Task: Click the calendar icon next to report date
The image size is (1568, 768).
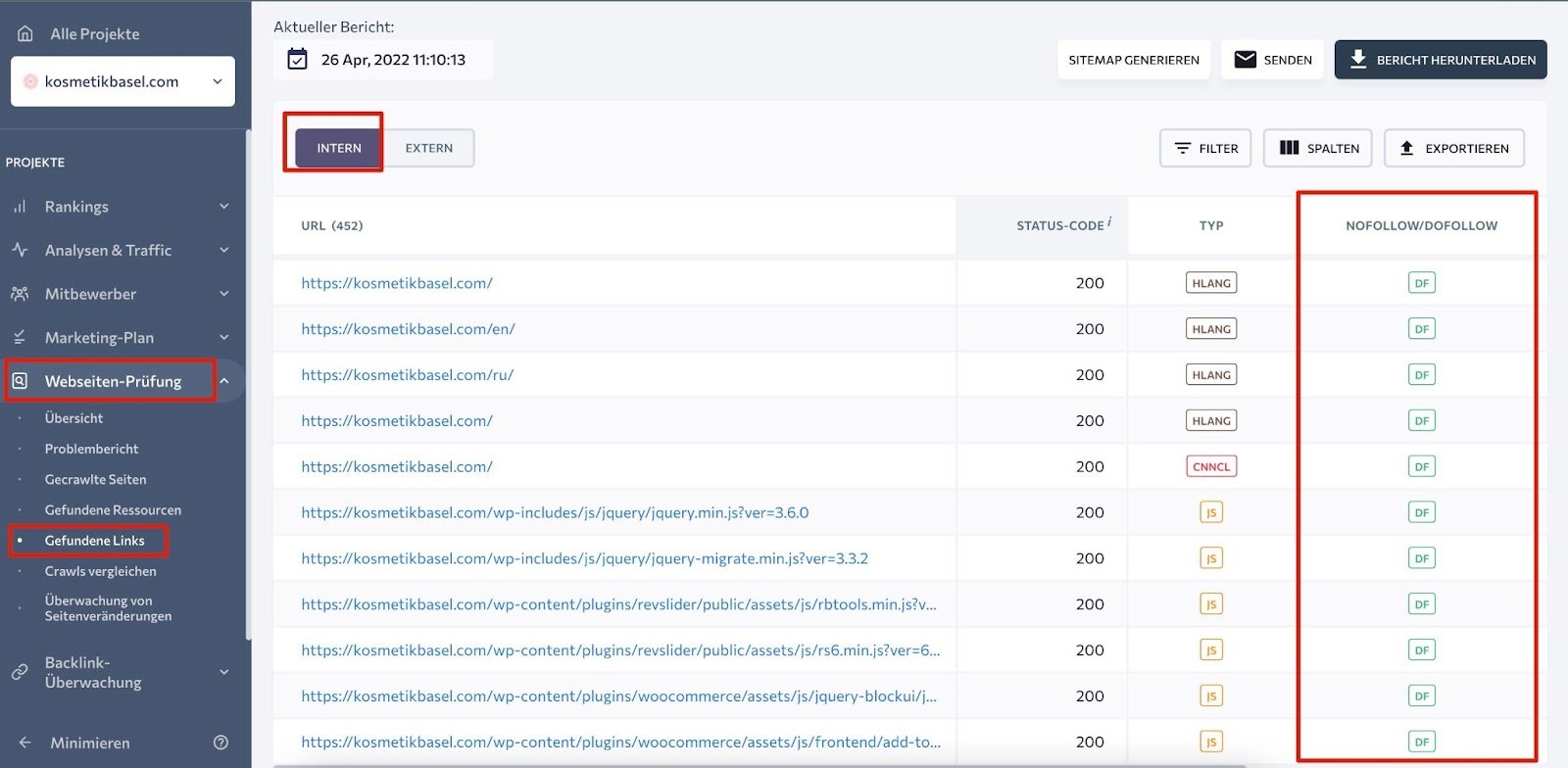Action: click(x=297, y=60)
